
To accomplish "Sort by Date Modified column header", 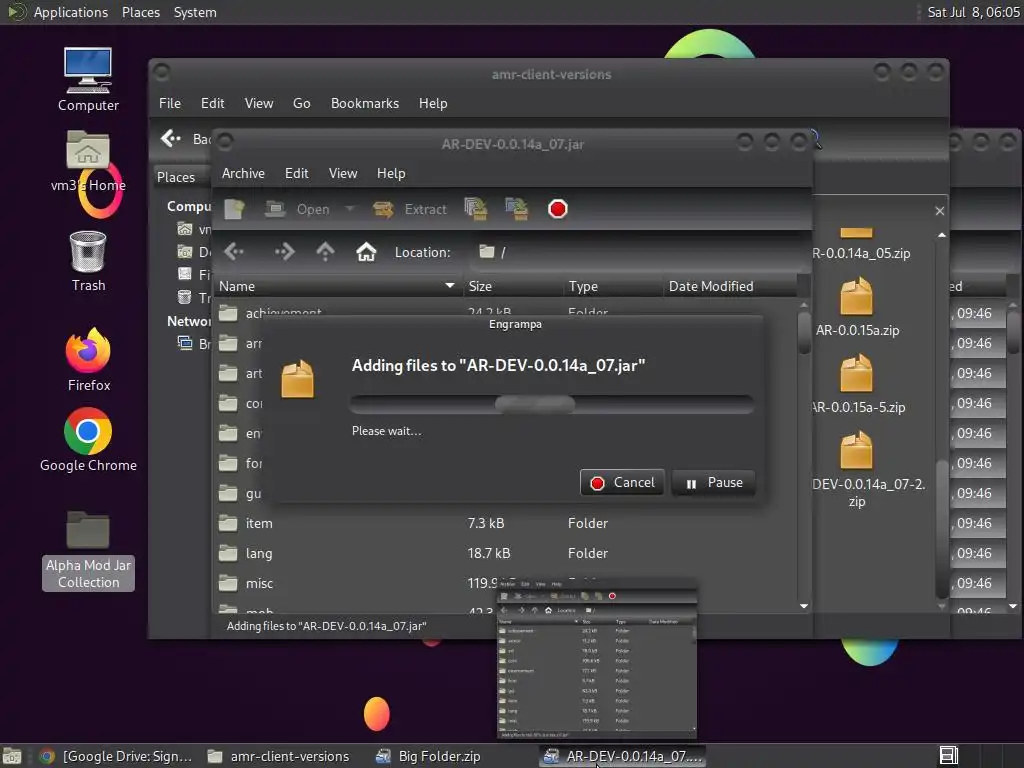I will pos(730,286).
